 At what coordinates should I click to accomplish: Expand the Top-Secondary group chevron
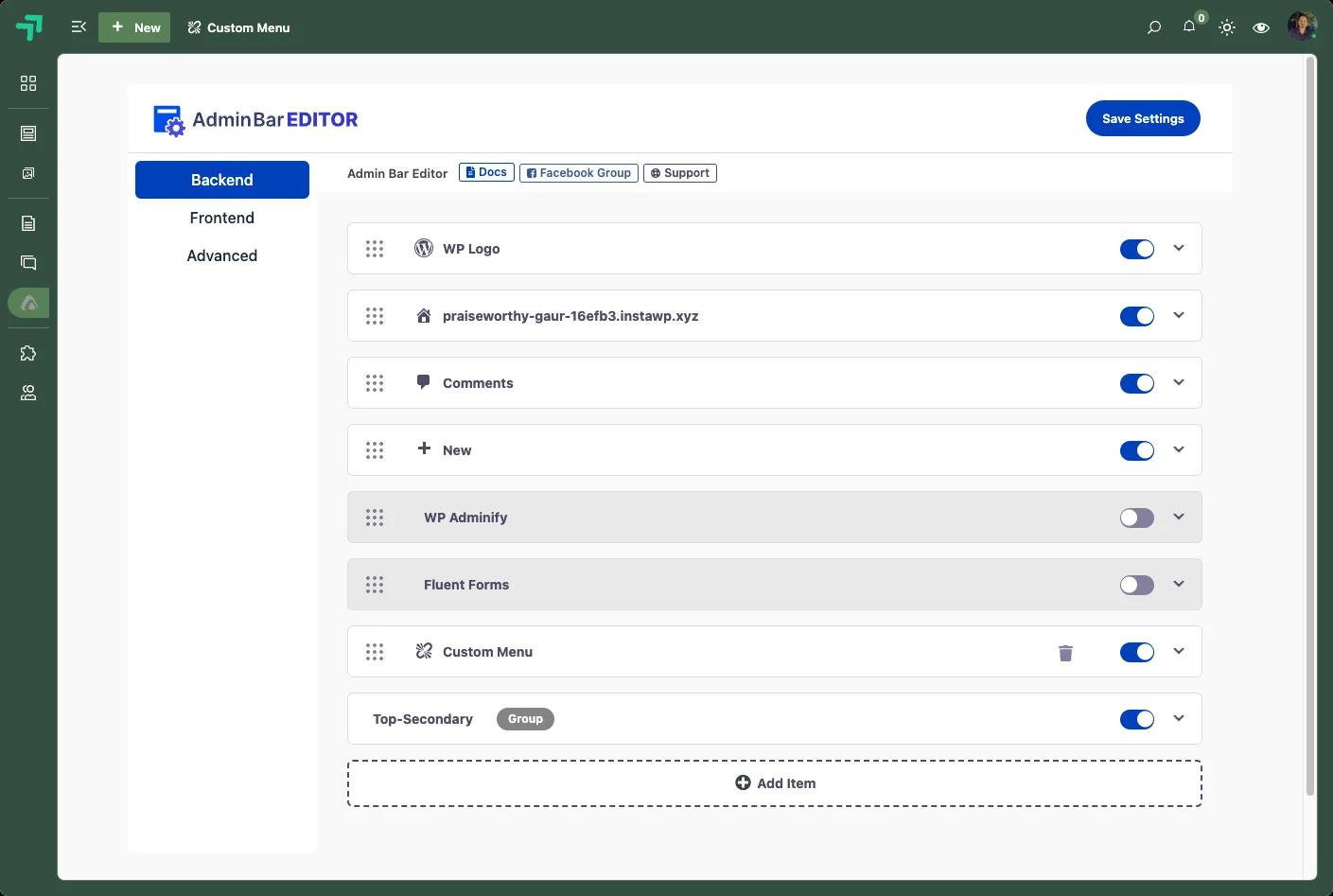coord(1179,718)
